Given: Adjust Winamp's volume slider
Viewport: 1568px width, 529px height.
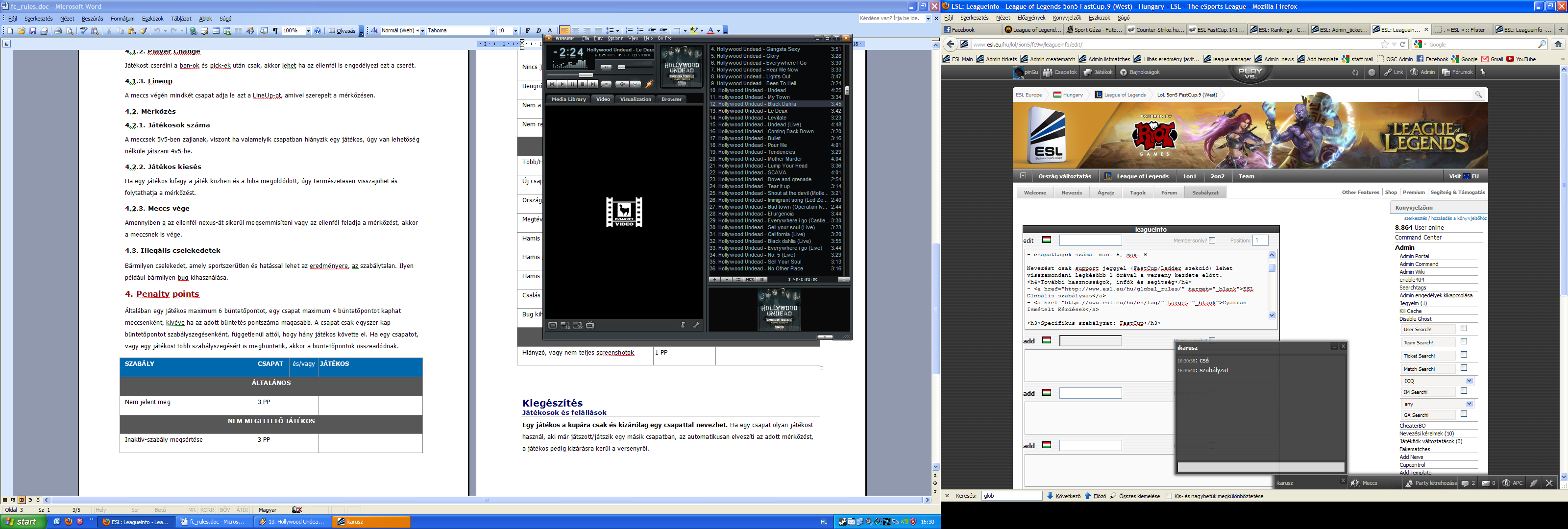Looking at the screenshot, I should pyautogui.click(x=621, y=68).
